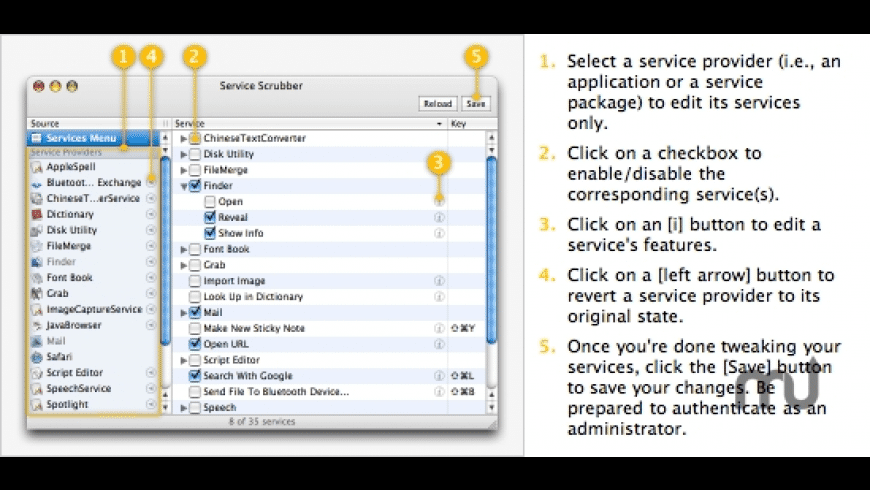Expand the FileMerge service group
This screenshot has height=490, width=870.
click(x=184, y=170)
